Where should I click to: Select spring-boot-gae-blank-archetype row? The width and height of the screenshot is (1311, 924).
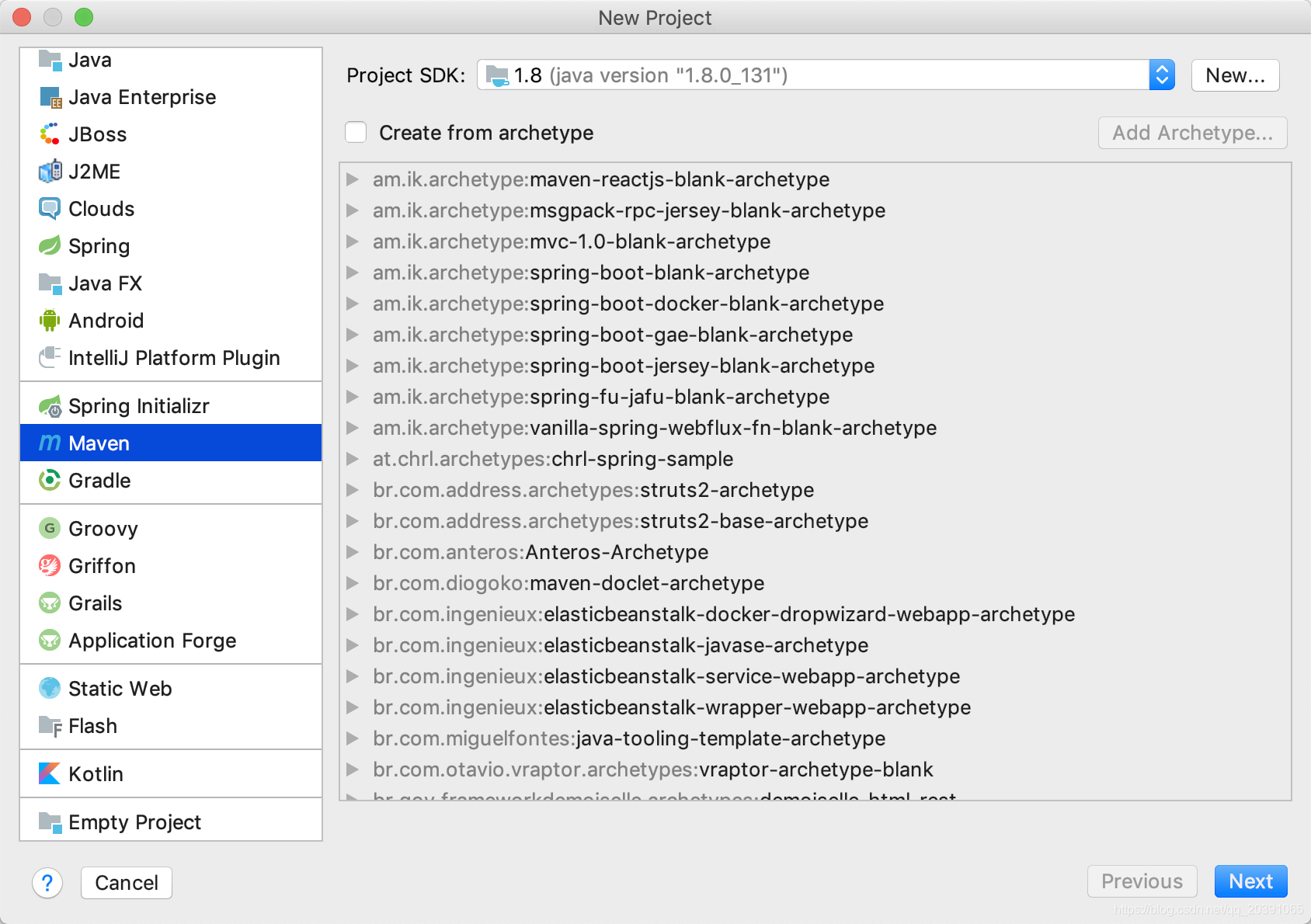(815, 335)
